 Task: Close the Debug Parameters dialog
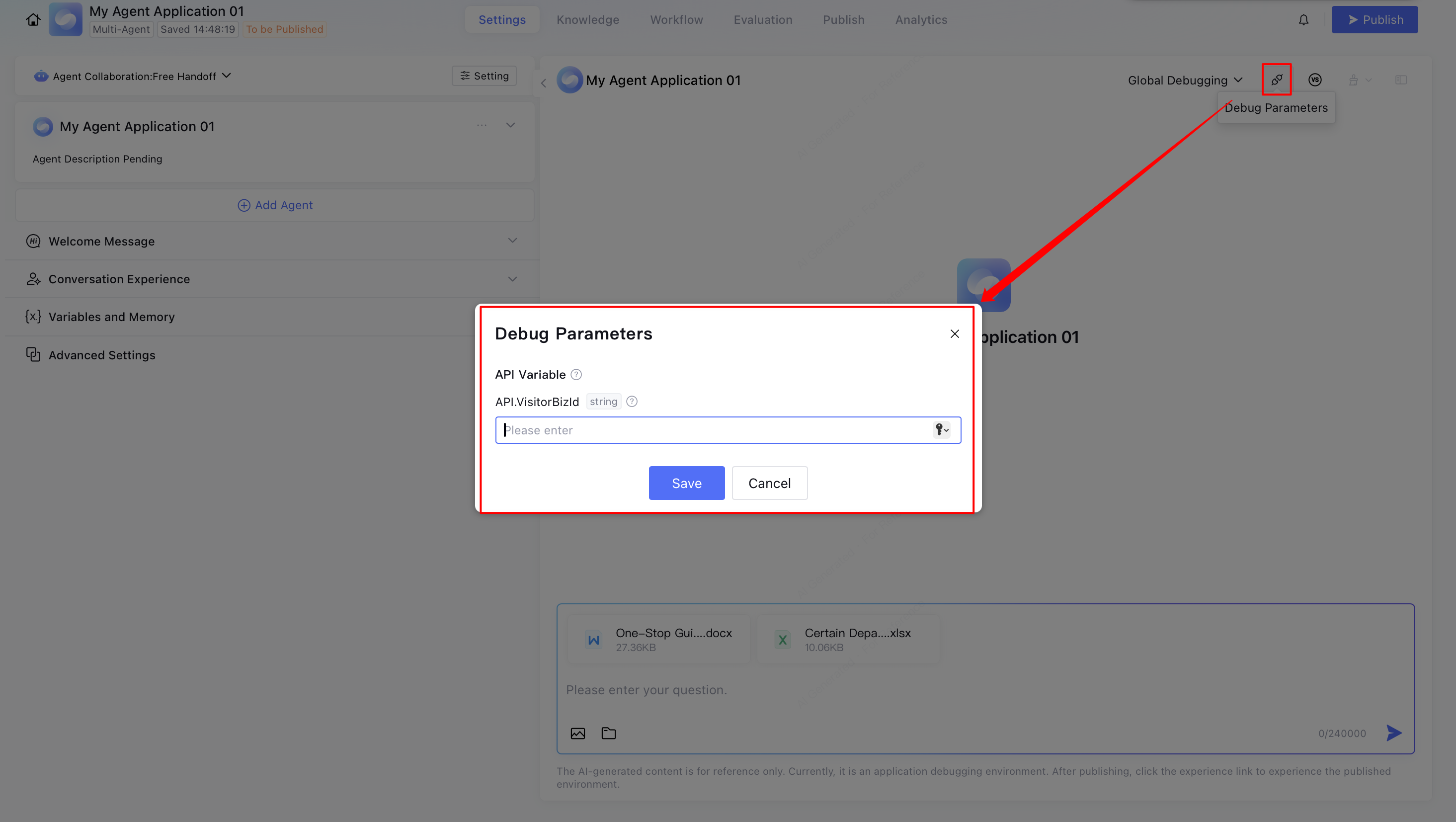pyautogui.click(x=954, y=333)
